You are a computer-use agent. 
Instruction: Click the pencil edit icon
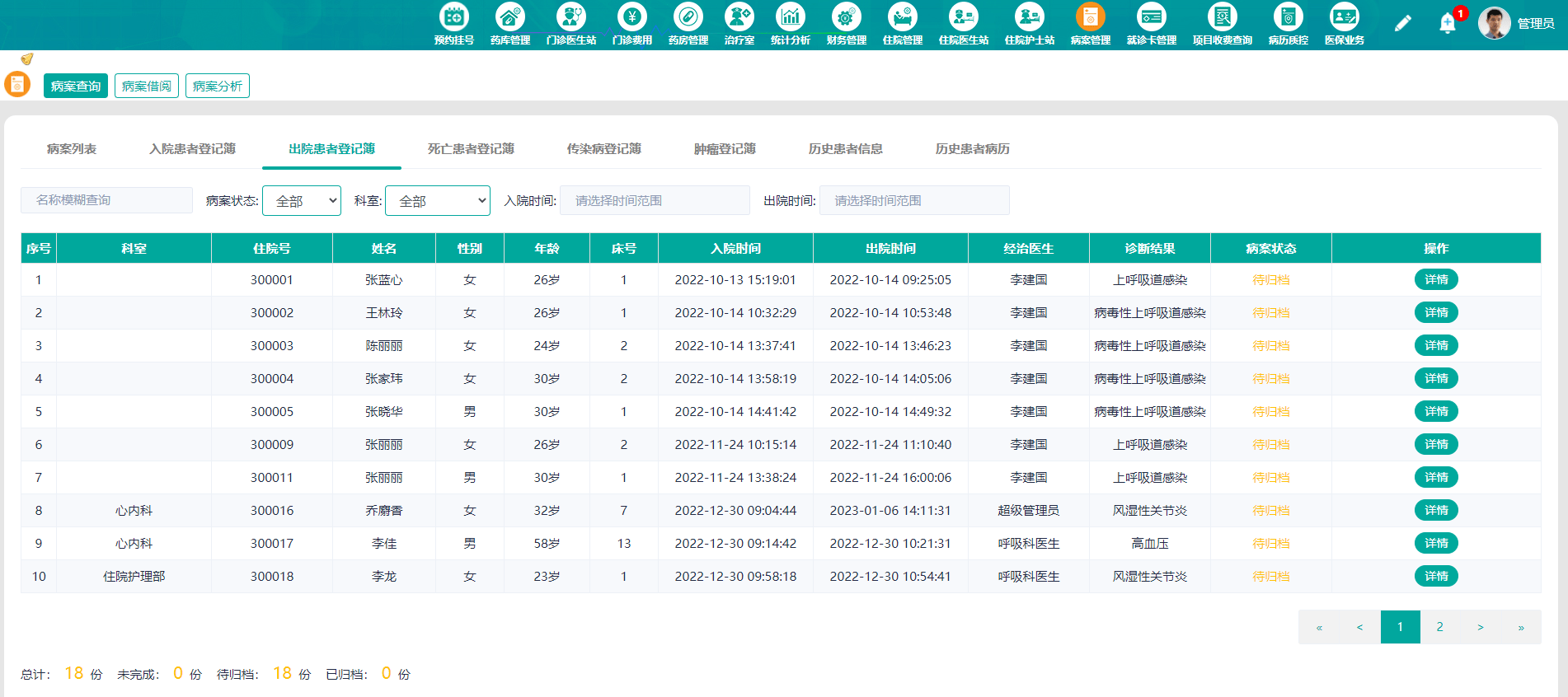click(1402, 24)
